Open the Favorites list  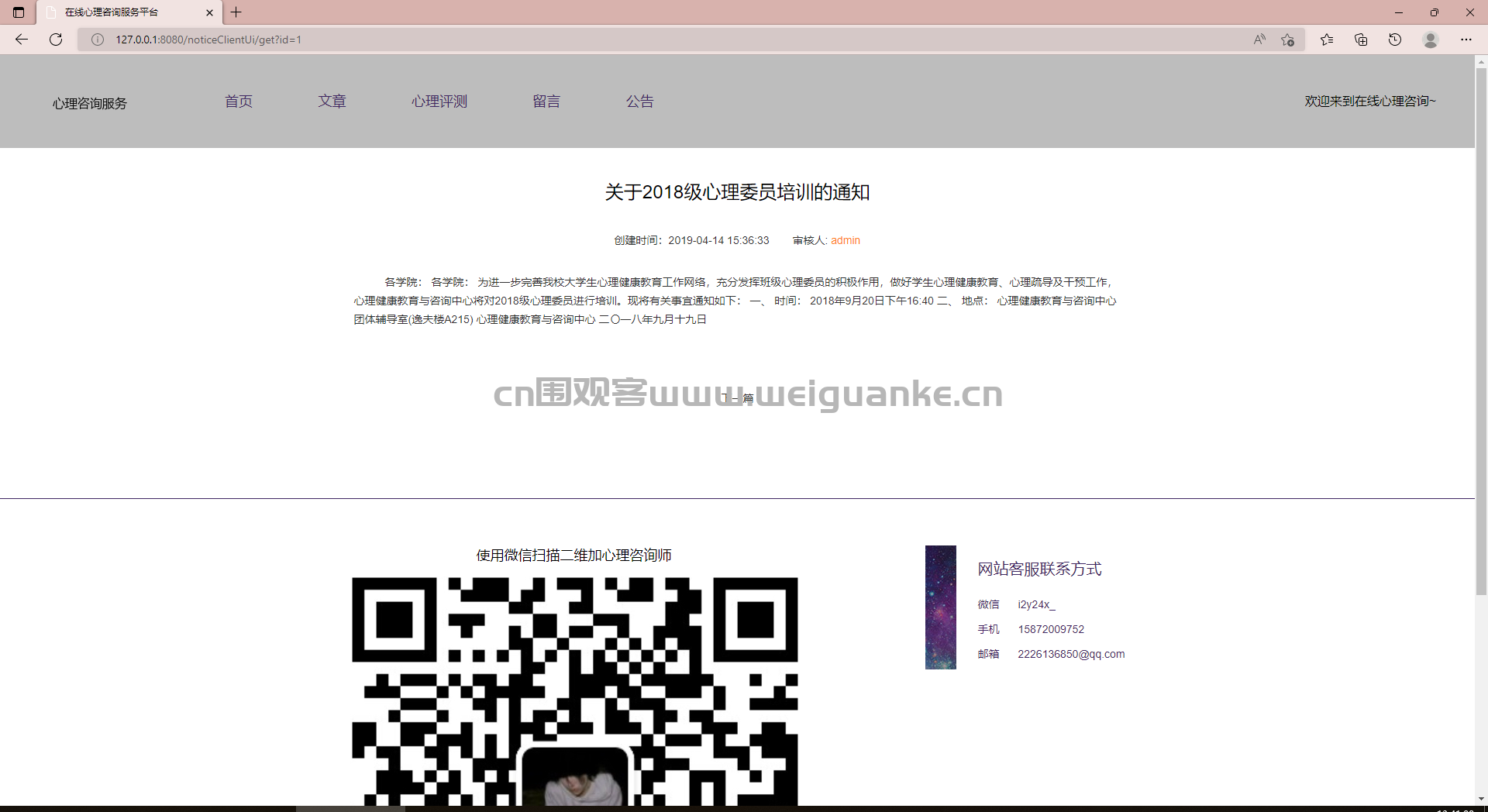[1327, 40]
